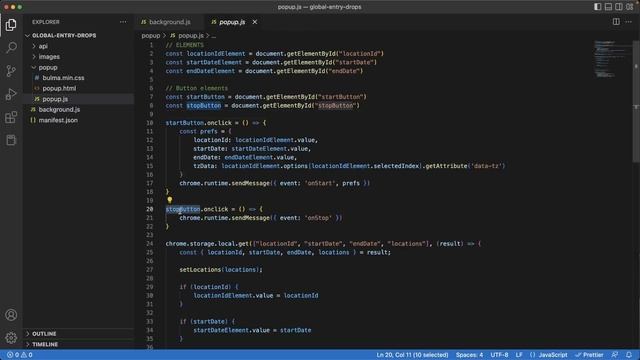640x360 pixels.
Task: Click the popup breadcrumb folder
Action: pos(151,36)
